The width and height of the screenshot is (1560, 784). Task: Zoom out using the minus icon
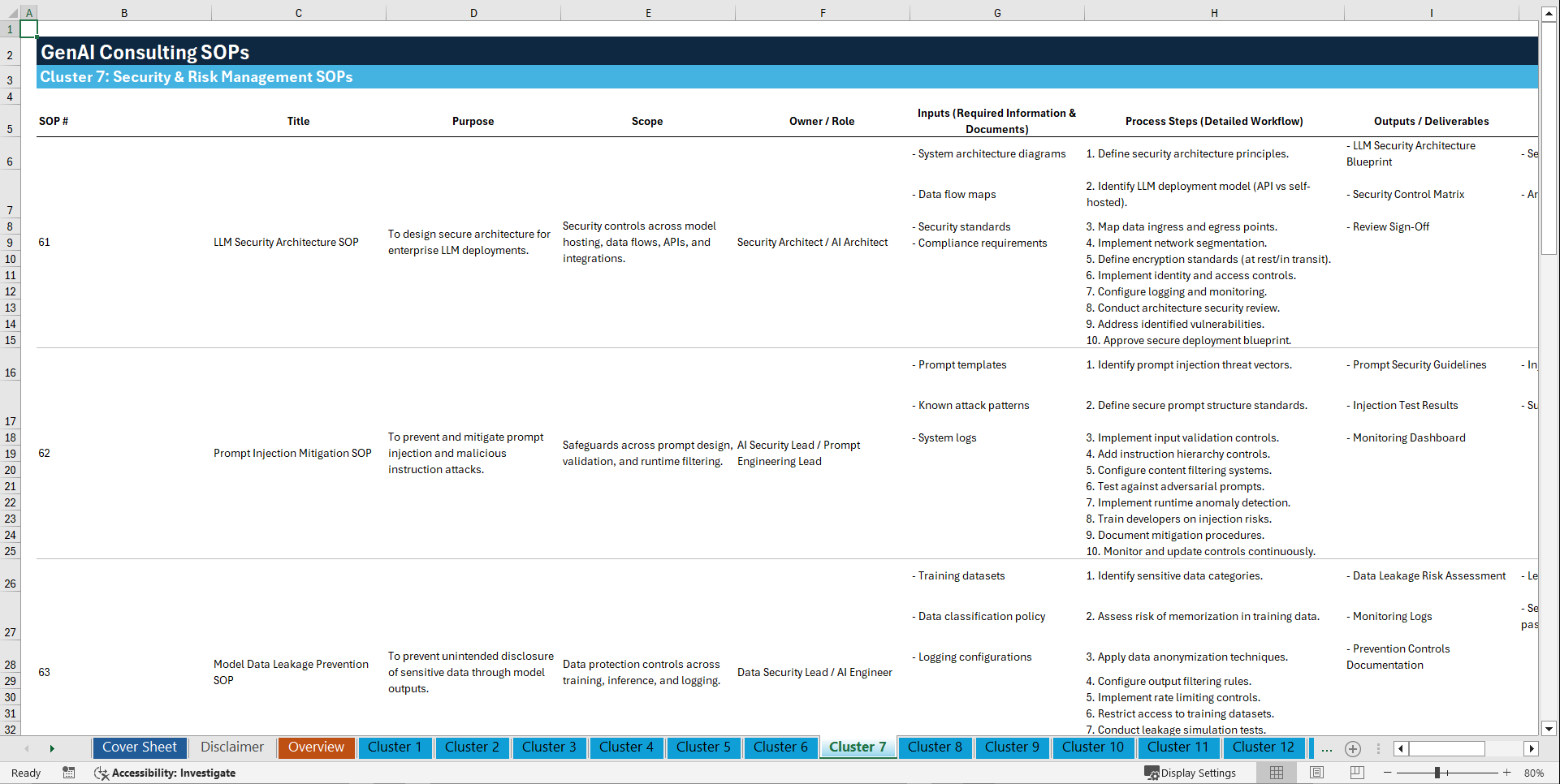pos(1388,773)
